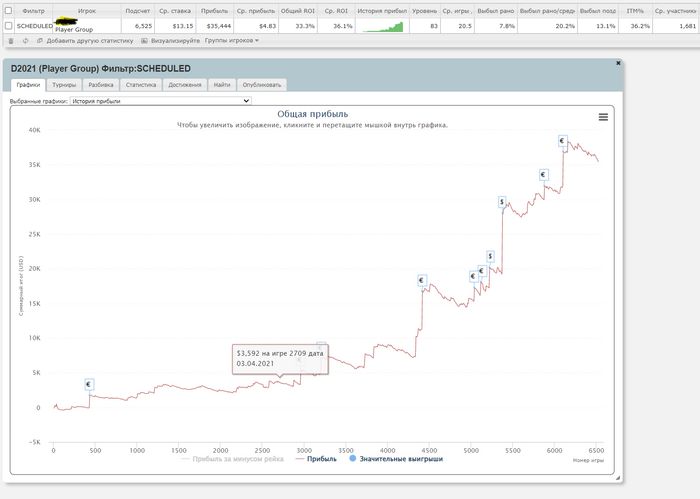Screen dimensions: 700x499
Task: Switch to the Разбивка tab
Action: pos(101,85)
